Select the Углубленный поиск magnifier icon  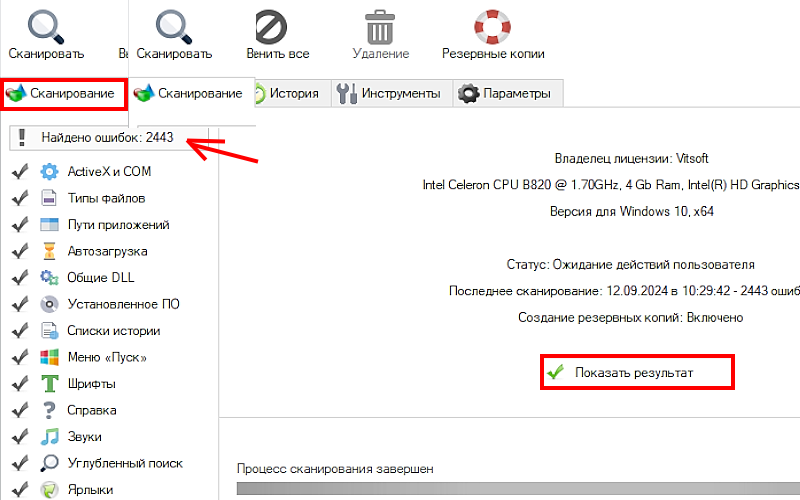pyautogui.click(x=49, y=463)
